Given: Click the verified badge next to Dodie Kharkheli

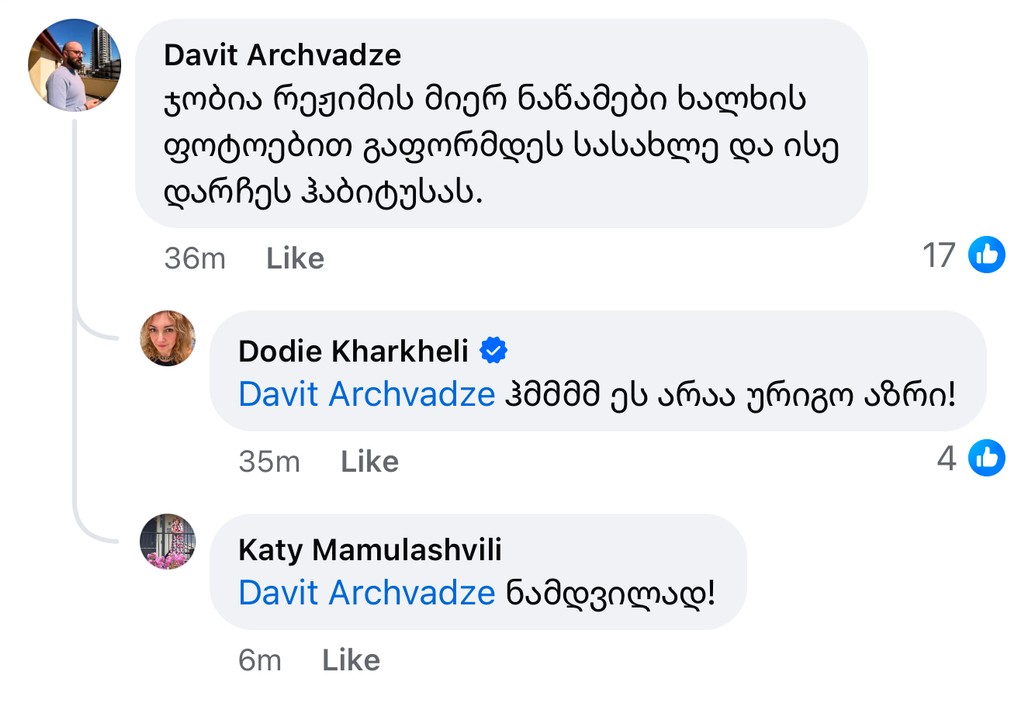Looking at the screenshot, I should 494,351.
